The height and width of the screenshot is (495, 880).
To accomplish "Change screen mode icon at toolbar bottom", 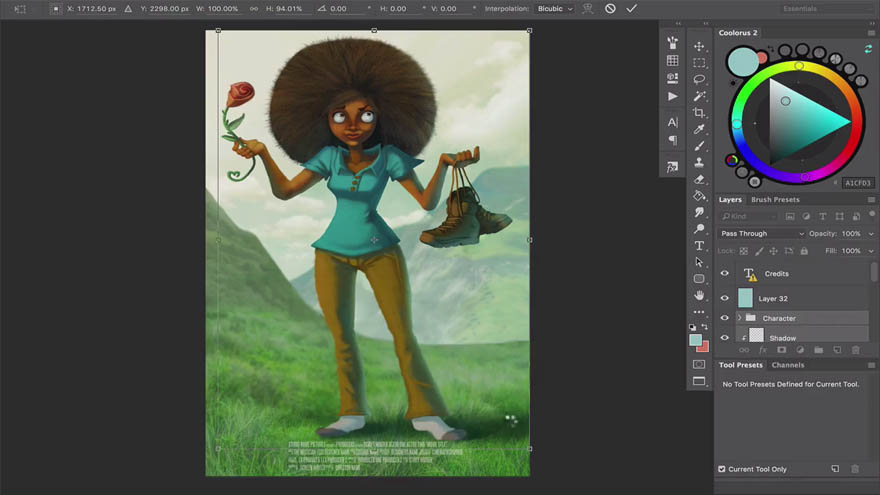I will (699, 381).
